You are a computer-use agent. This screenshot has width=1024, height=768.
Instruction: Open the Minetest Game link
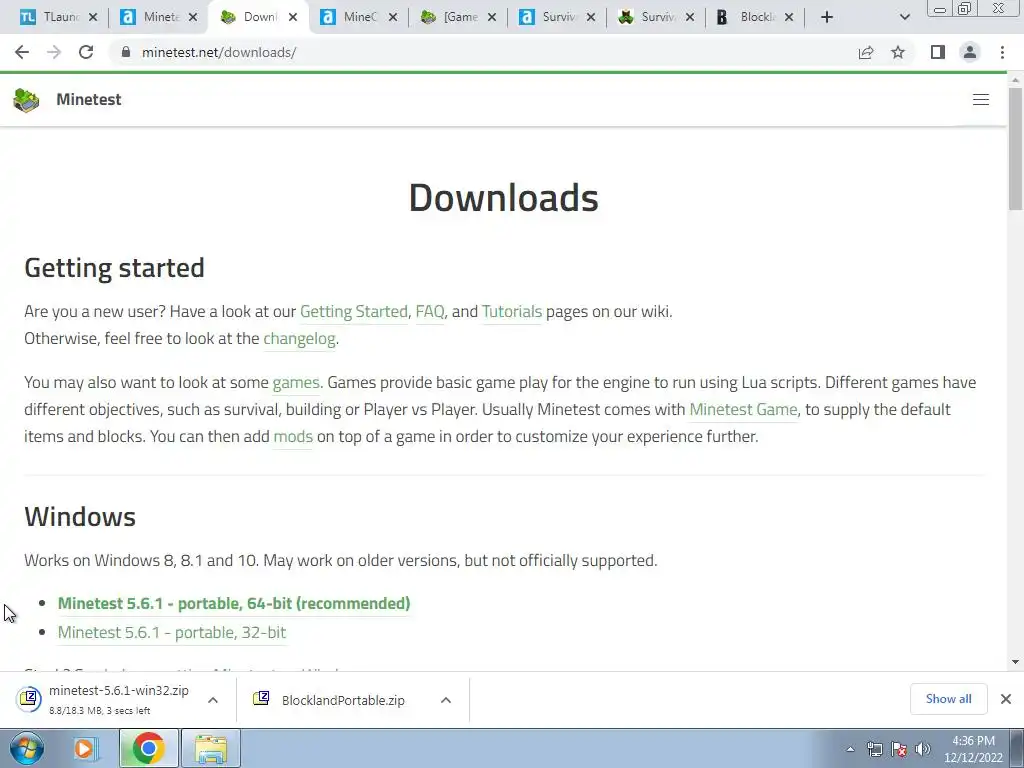point(743,409)
